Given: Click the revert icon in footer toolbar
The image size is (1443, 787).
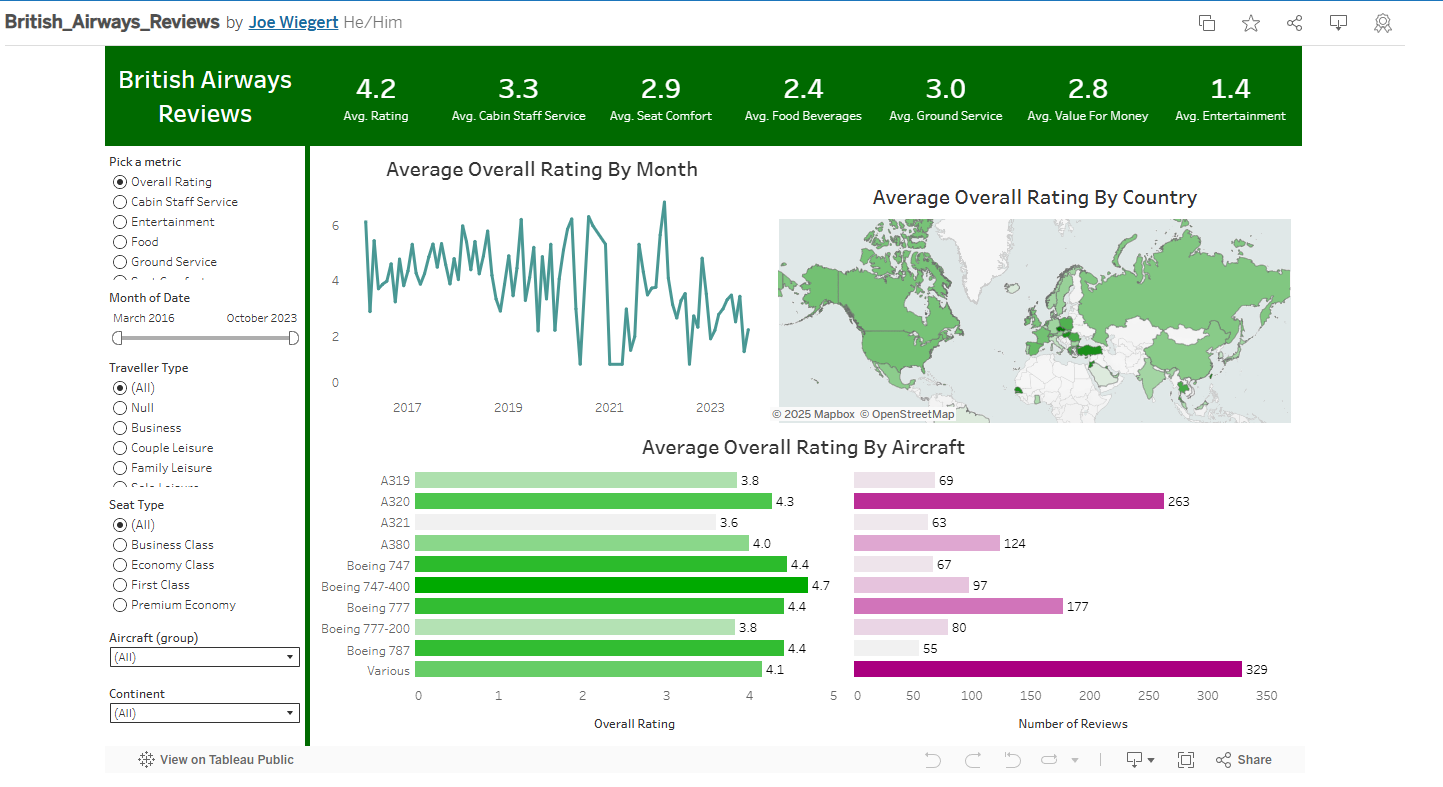Looking at the screenshot, I should [x=1012, y=760].
